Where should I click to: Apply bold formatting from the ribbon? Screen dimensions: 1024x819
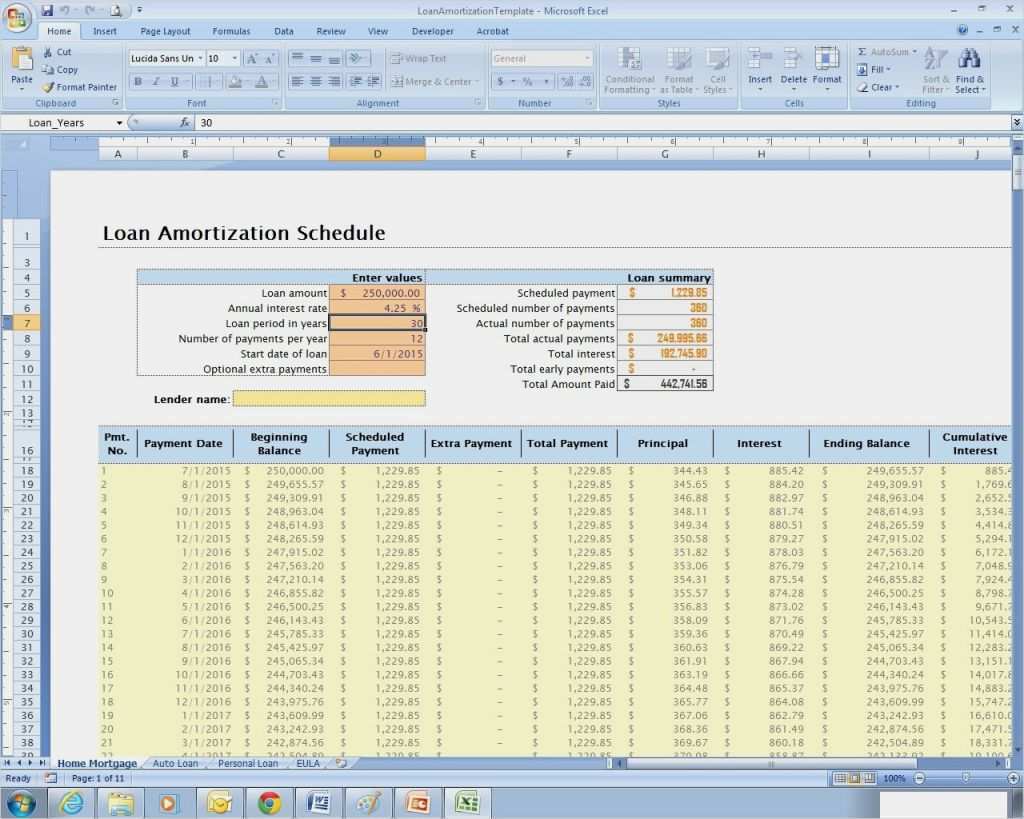138,81
